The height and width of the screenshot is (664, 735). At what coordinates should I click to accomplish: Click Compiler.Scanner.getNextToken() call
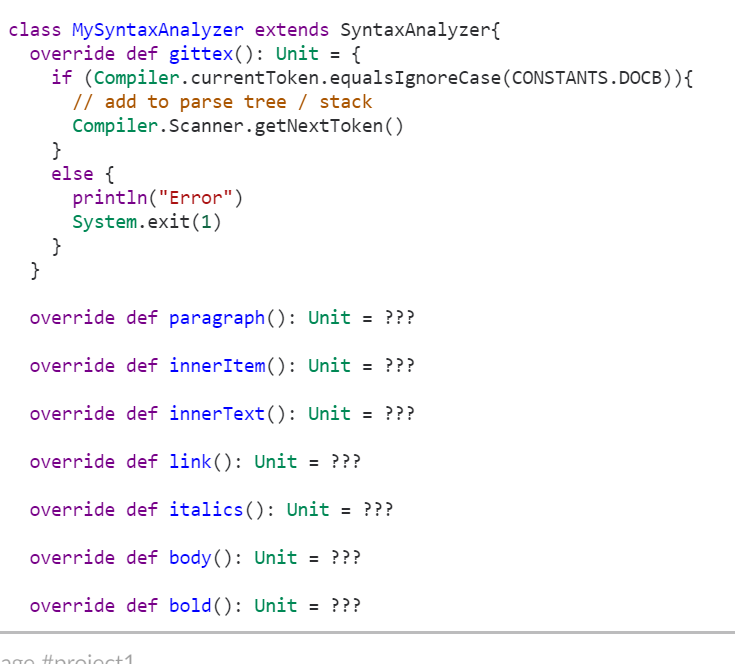[x=238, y=126]
